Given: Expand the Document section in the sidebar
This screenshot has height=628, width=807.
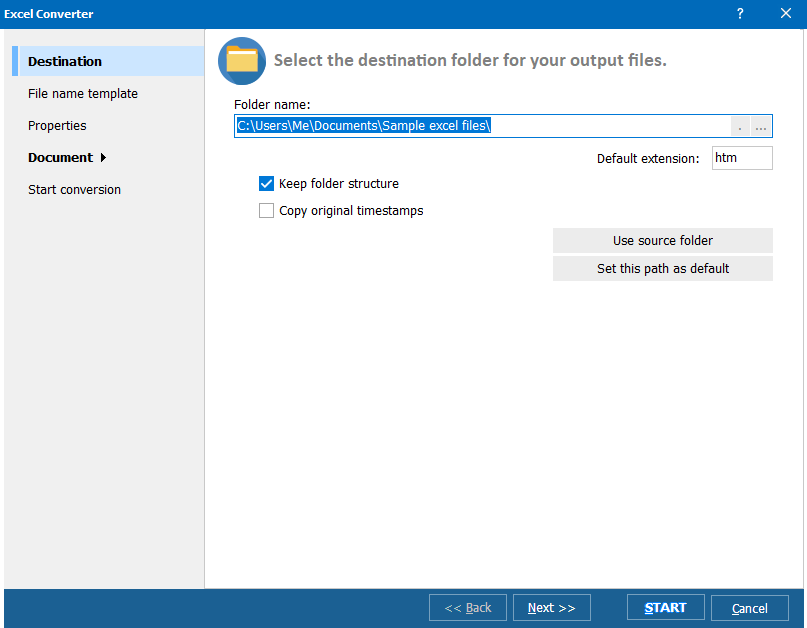Looking at the screenshot, I should (60, 157).
